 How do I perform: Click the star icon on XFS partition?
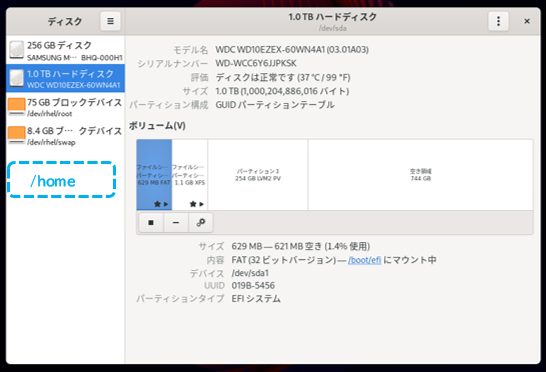click(x=193, y=204)
